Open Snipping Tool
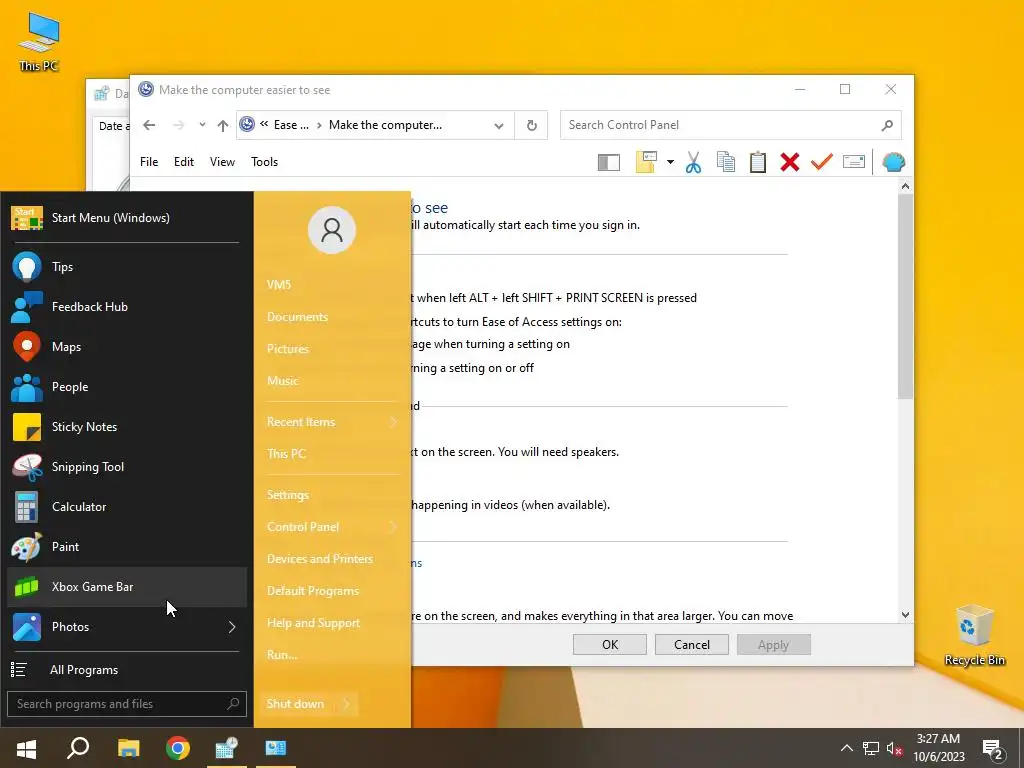Viewport: 1024px width, 768px height. coord(126,466)
